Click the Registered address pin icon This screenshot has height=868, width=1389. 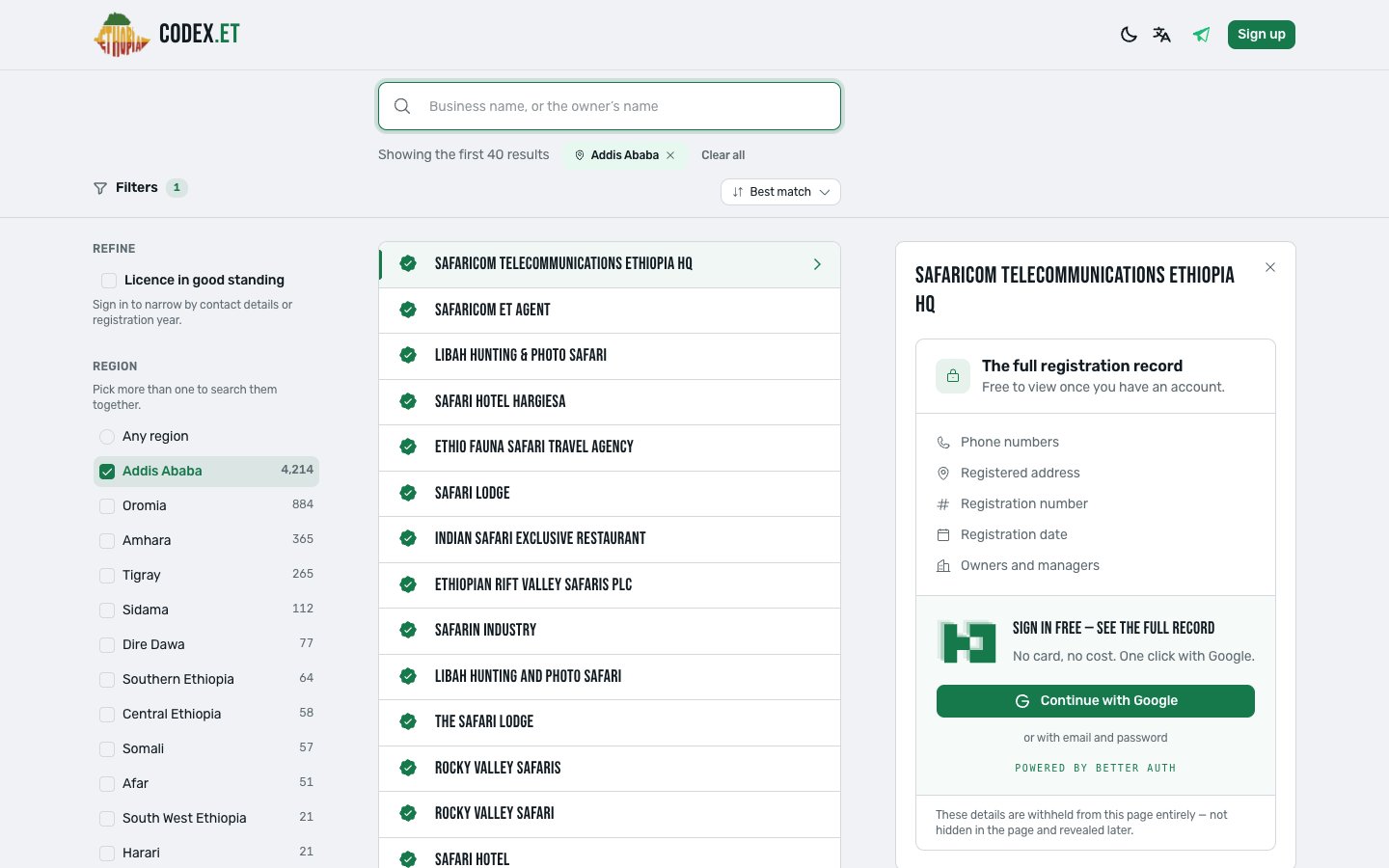coord(943,474)
